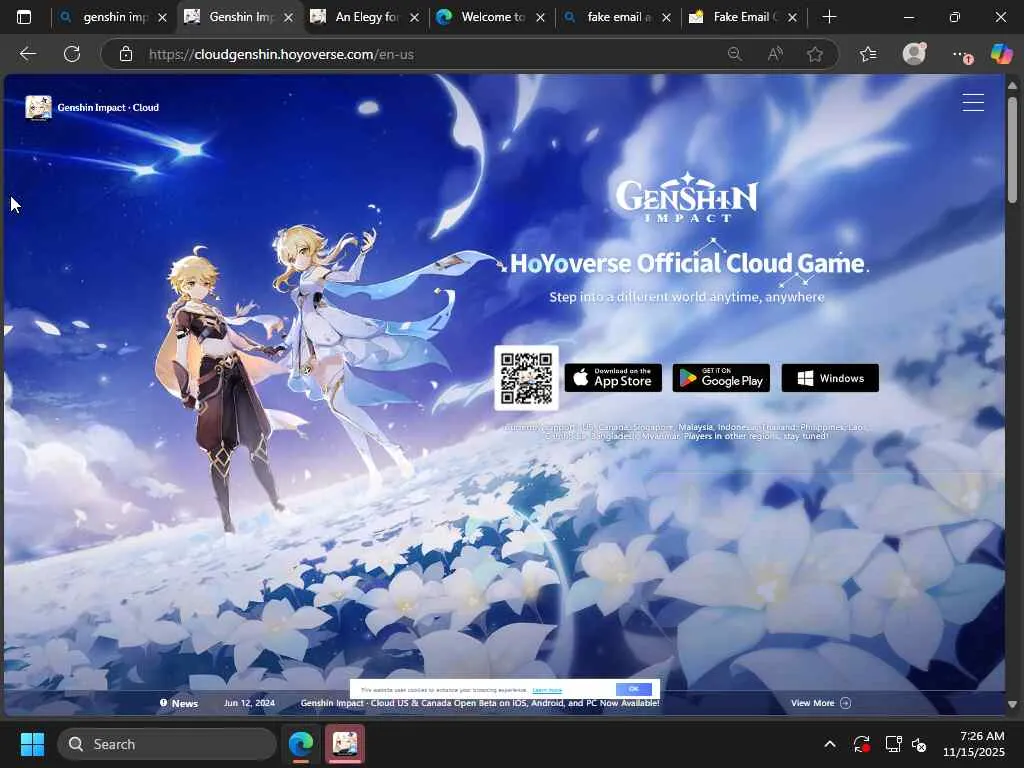Click the Genshin Impact title logo
1024x768 pixels.
[x=686, y=198]
